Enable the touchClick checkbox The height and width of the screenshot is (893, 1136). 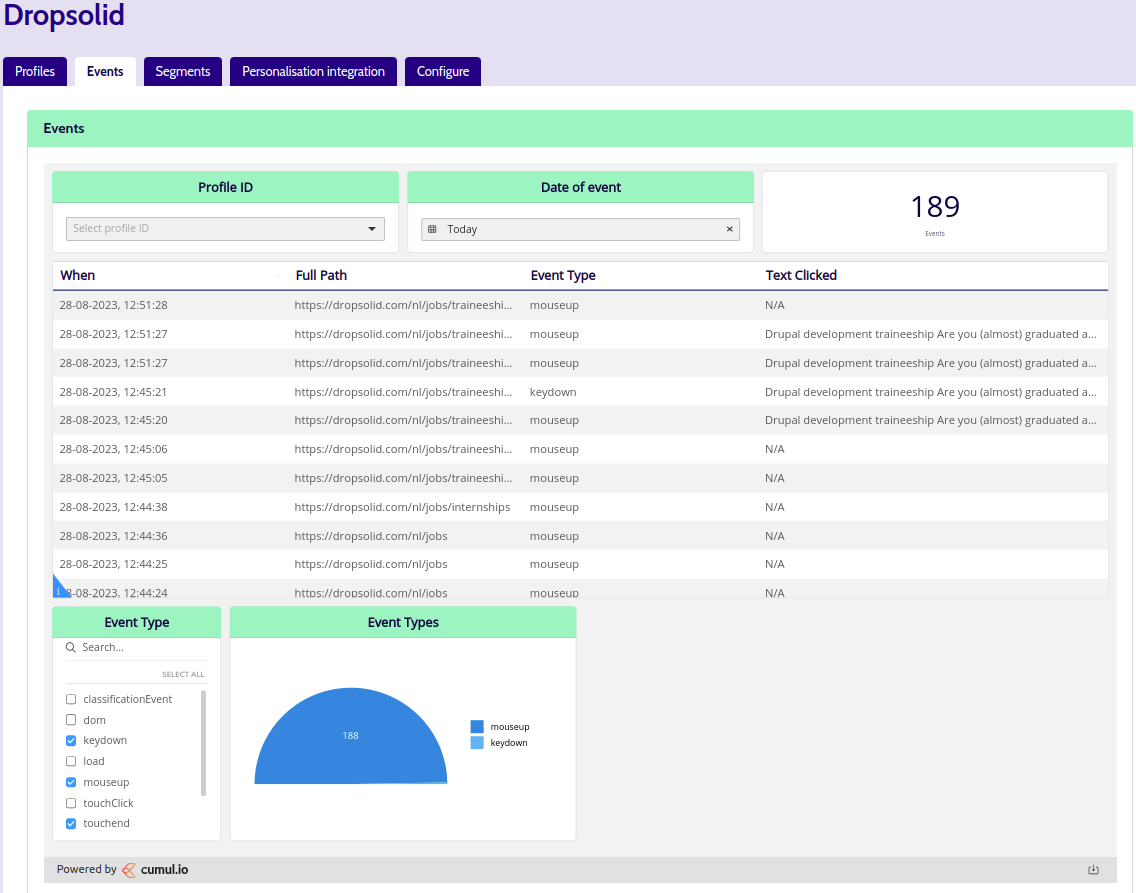(71, 803)
